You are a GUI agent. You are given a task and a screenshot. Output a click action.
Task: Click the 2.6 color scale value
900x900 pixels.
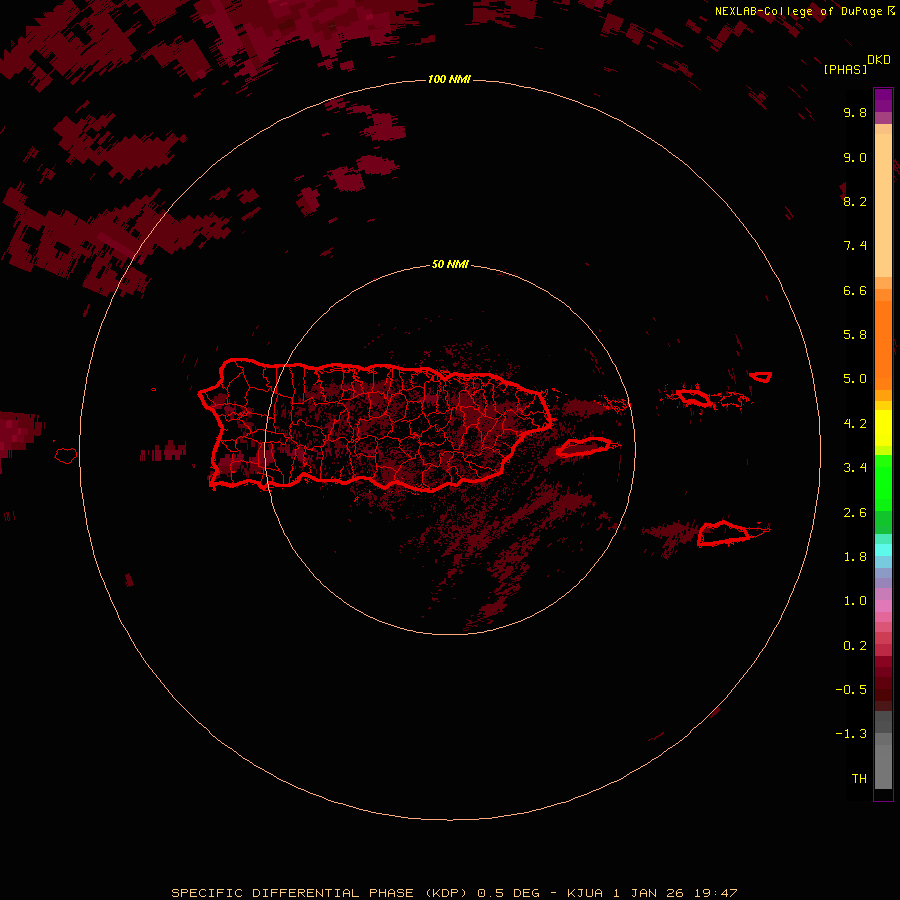(x=855, y=513)
